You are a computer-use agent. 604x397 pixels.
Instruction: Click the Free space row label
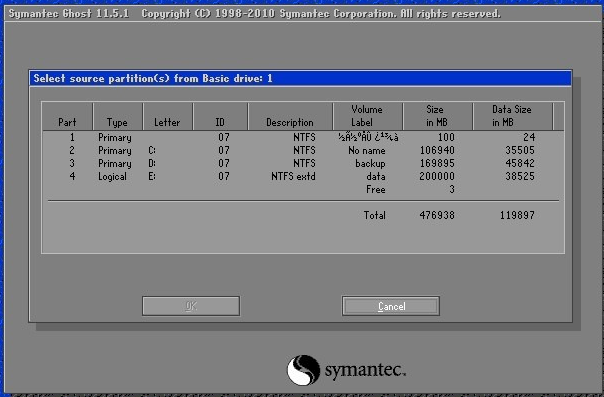(x=376, y=189)
